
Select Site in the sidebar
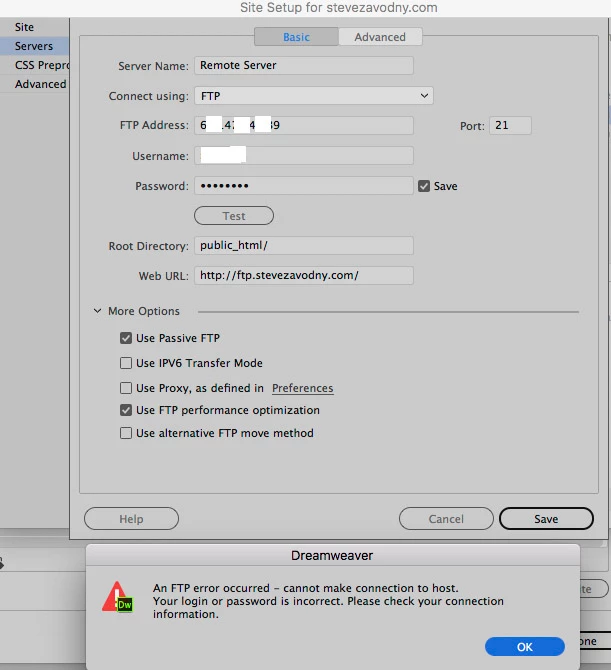pyautogui.click(x=34, y=27)
